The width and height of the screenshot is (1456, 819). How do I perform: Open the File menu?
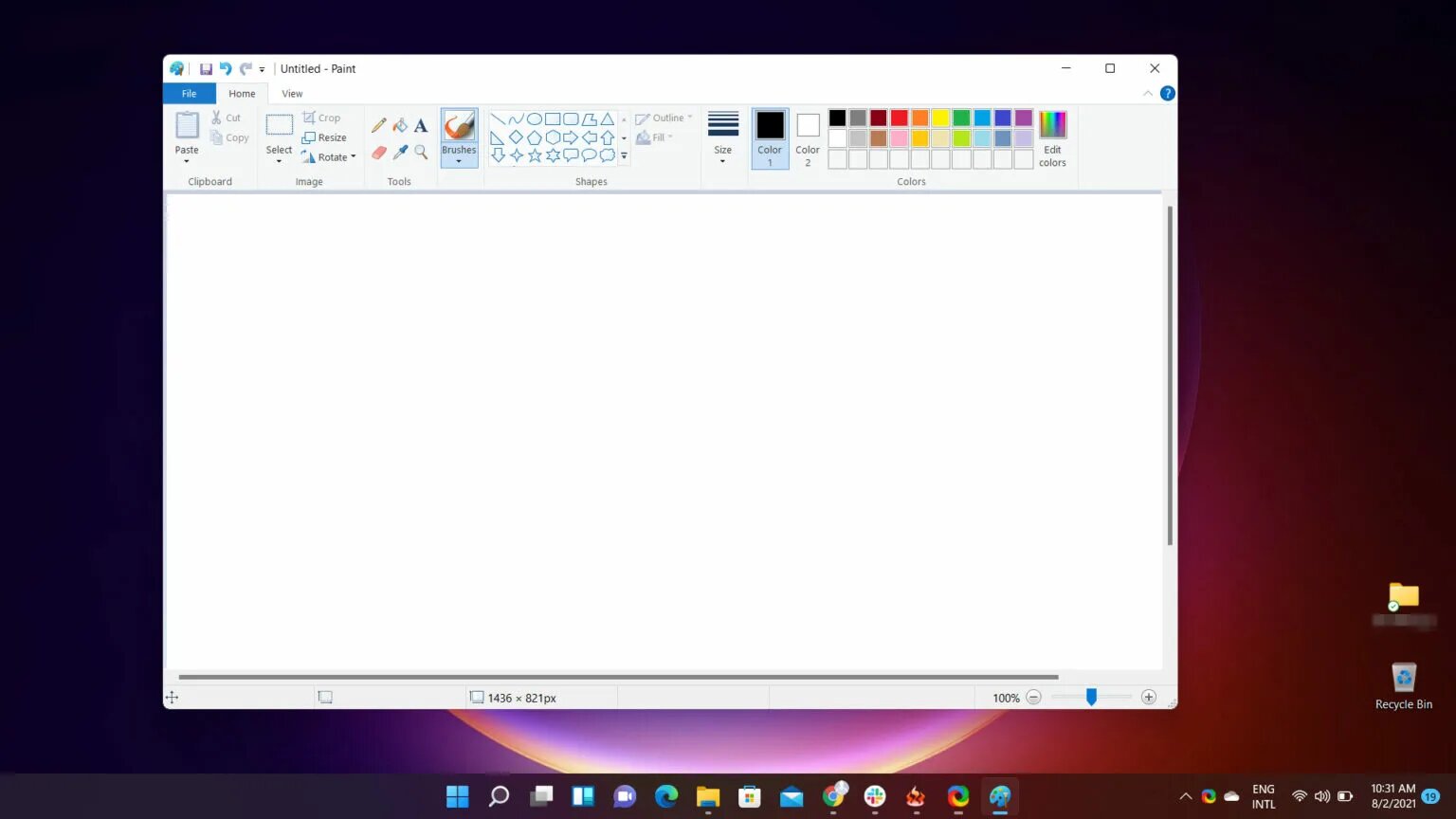click(x=190, y=94)
